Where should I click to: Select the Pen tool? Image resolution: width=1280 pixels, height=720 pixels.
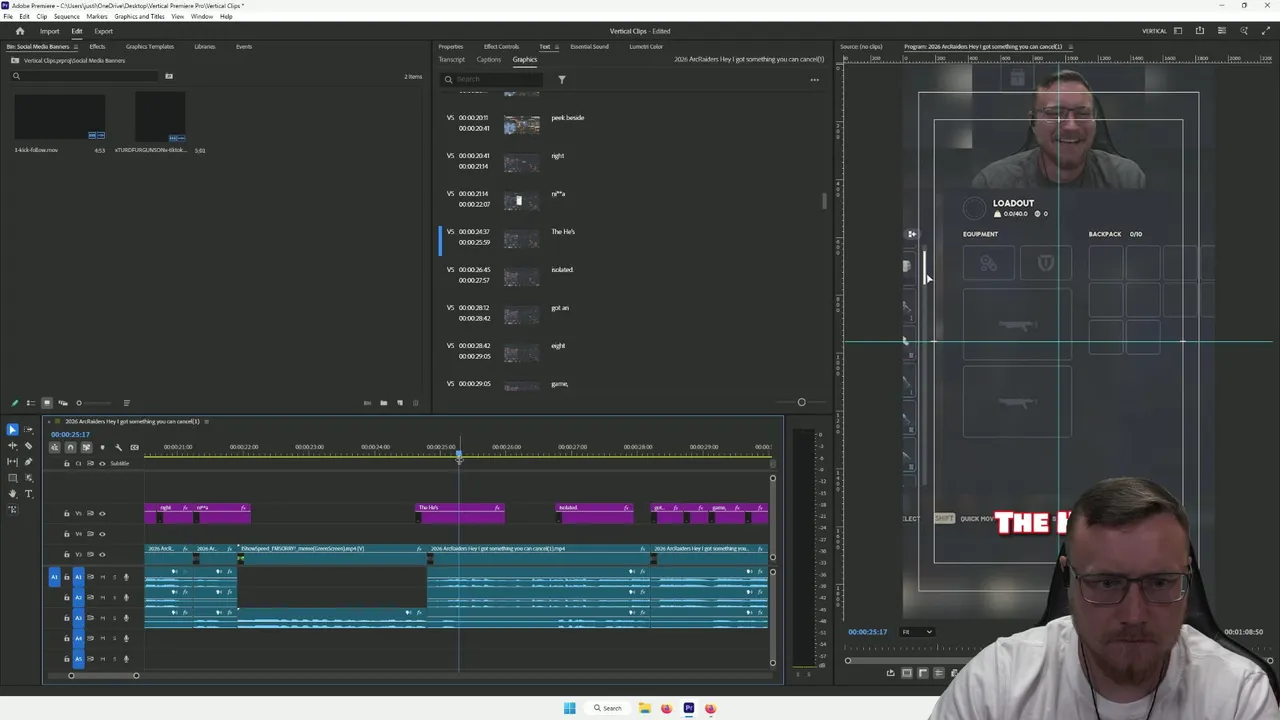click(28, 461)
